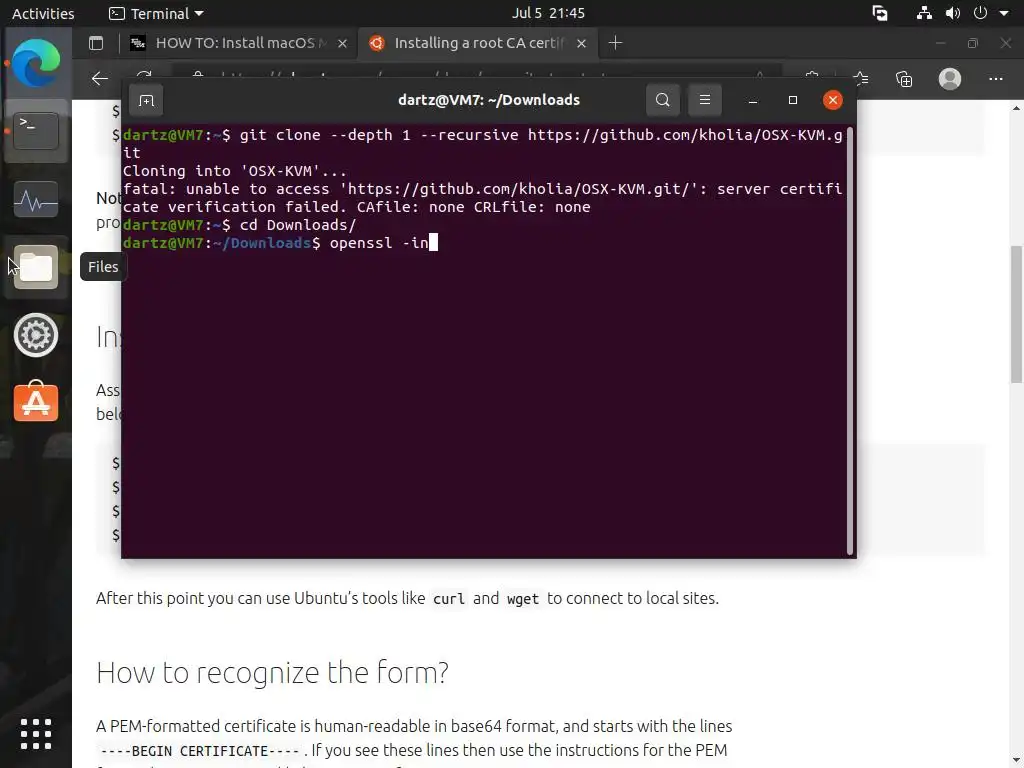Open the clock Jul 5 21:45
Image resolution: width=1024 pixels, height=768 pixels.
point(548,13)
